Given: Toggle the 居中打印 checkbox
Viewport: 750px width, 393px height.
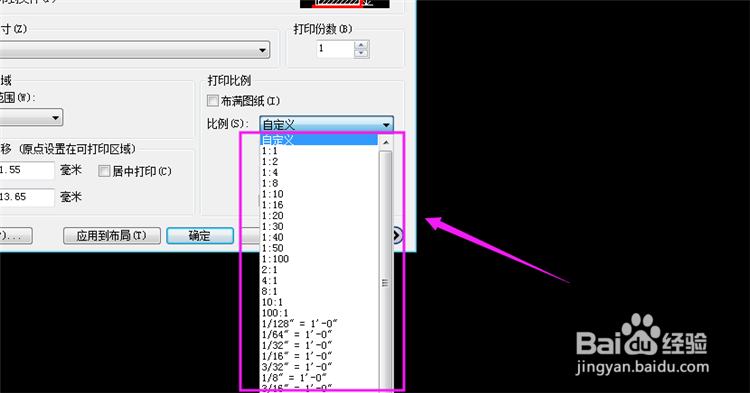Looking at the screenshot, I should (x=104, y=171).
